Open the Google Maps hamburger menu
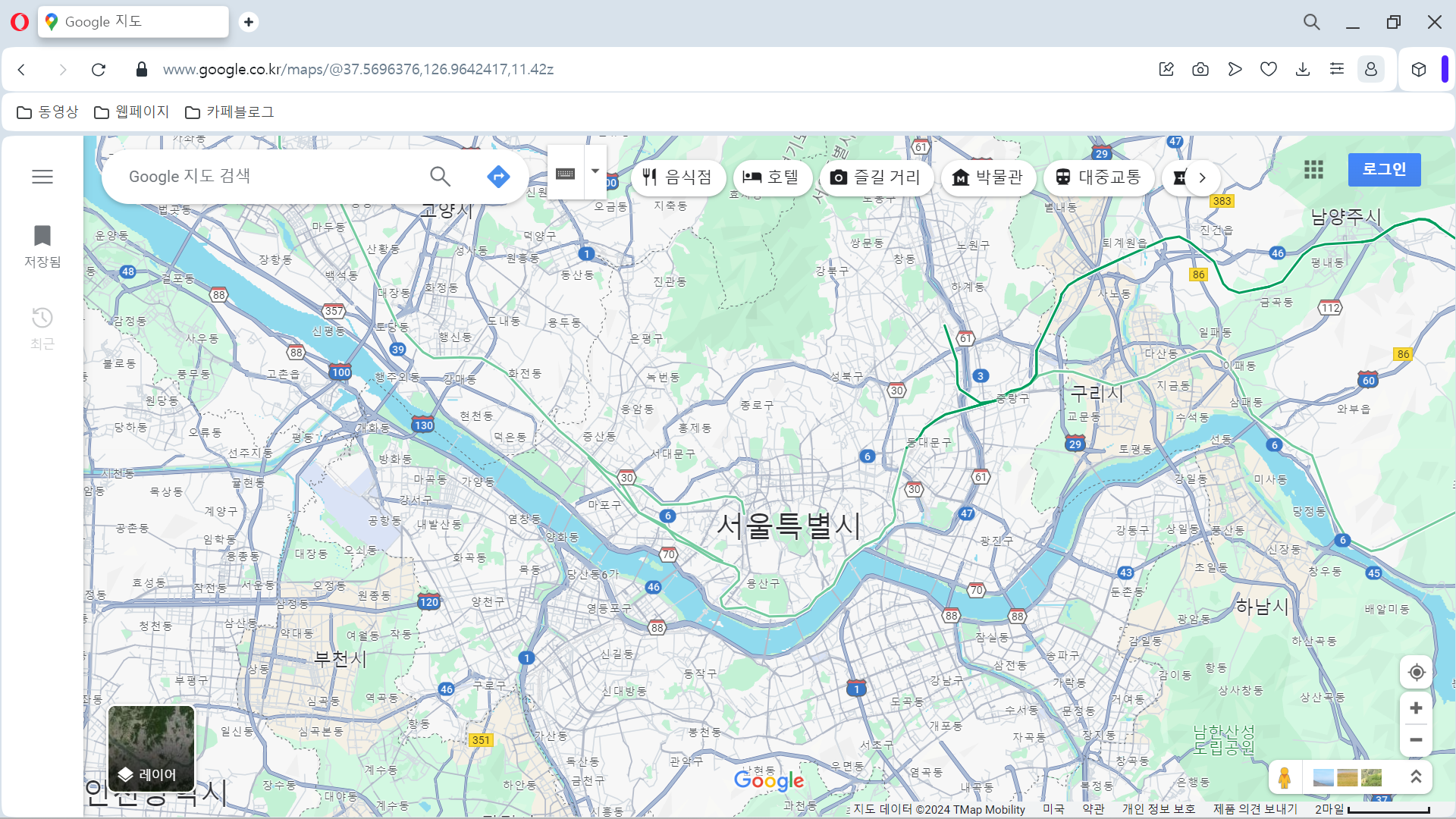Screen dimensions: 1456x819 click(x=42, y=177)
